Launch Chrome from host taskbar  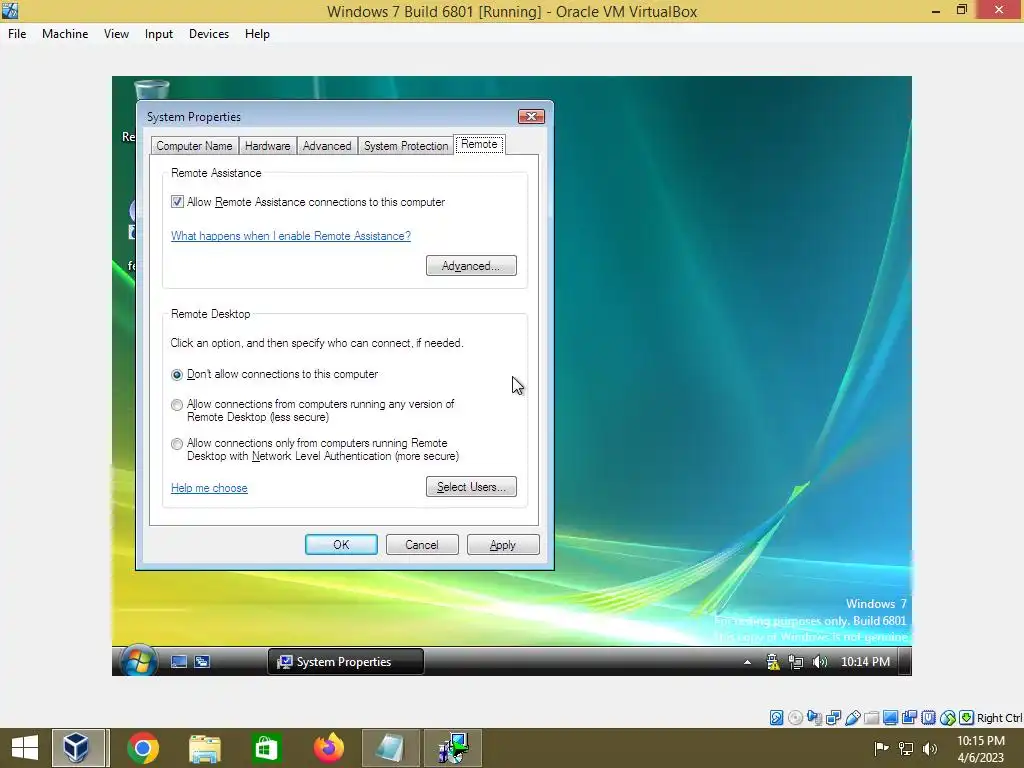[143, 748]
